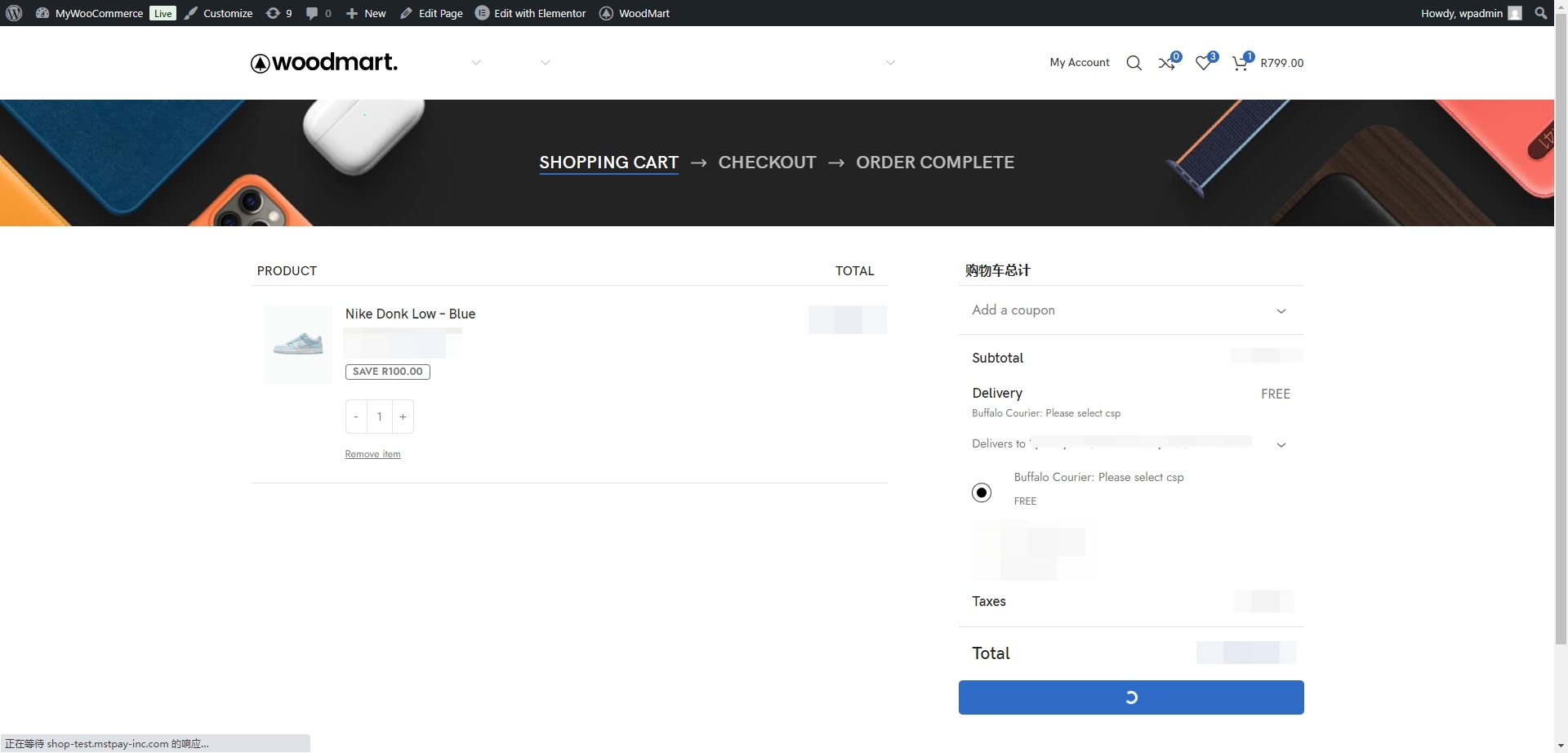1568x753 pixels.
Task: Open Edit Page in admin bar
Action: click(431, 13)
